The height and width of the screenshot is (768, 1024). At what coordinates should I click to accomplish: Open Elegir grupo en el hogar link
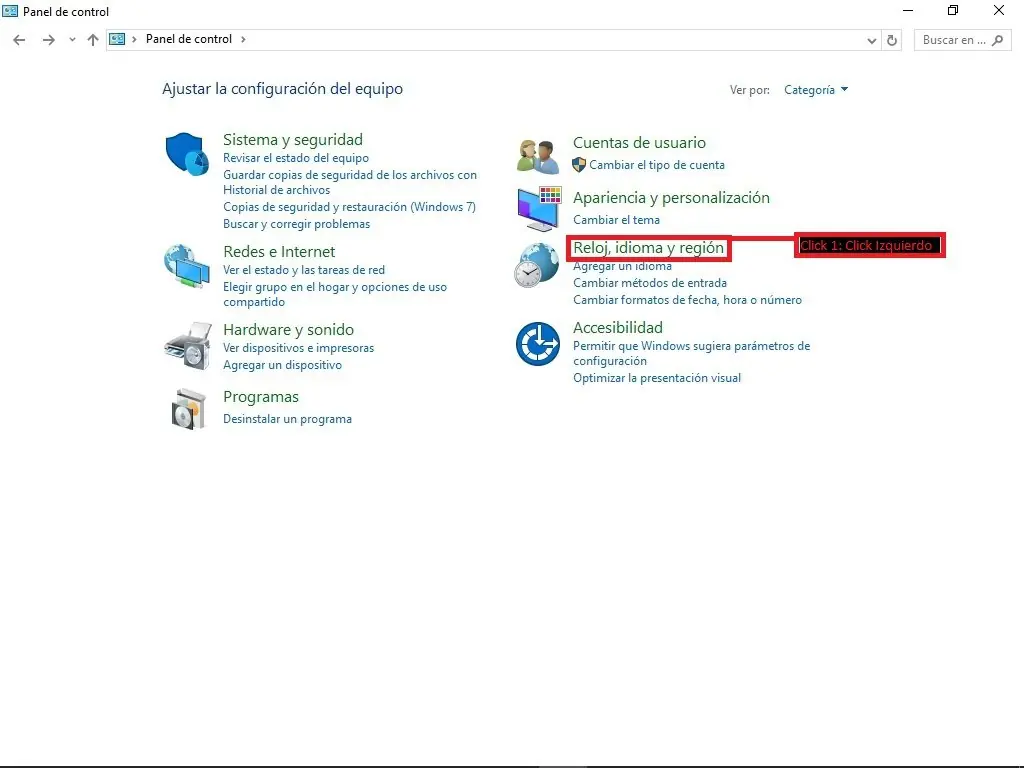pos(335,295)
